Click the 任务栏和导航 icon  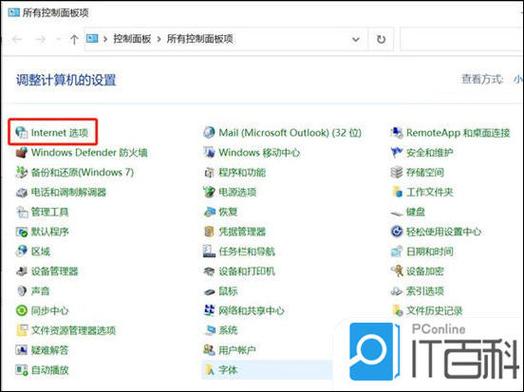(209, 251)
